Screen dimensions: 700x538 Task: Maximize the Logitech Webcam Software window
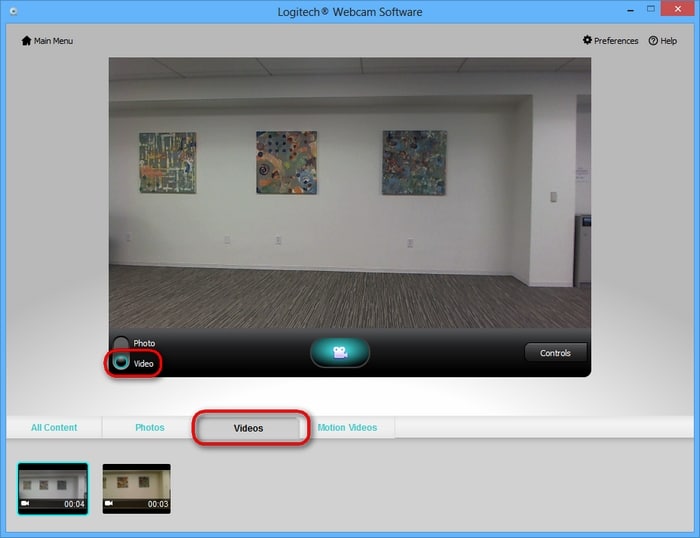pyautogui.click(x=650, y=9)
